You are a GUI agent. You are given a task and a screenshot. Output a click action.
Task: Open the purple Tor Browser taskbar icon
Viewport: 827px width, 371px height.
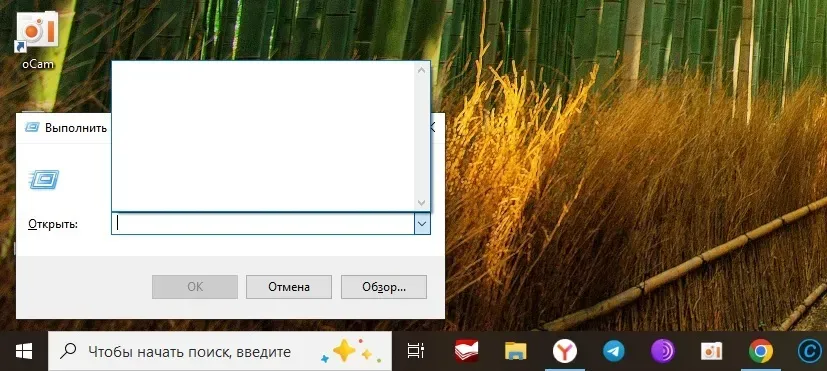pyautogui.click(x=662, y=351)
